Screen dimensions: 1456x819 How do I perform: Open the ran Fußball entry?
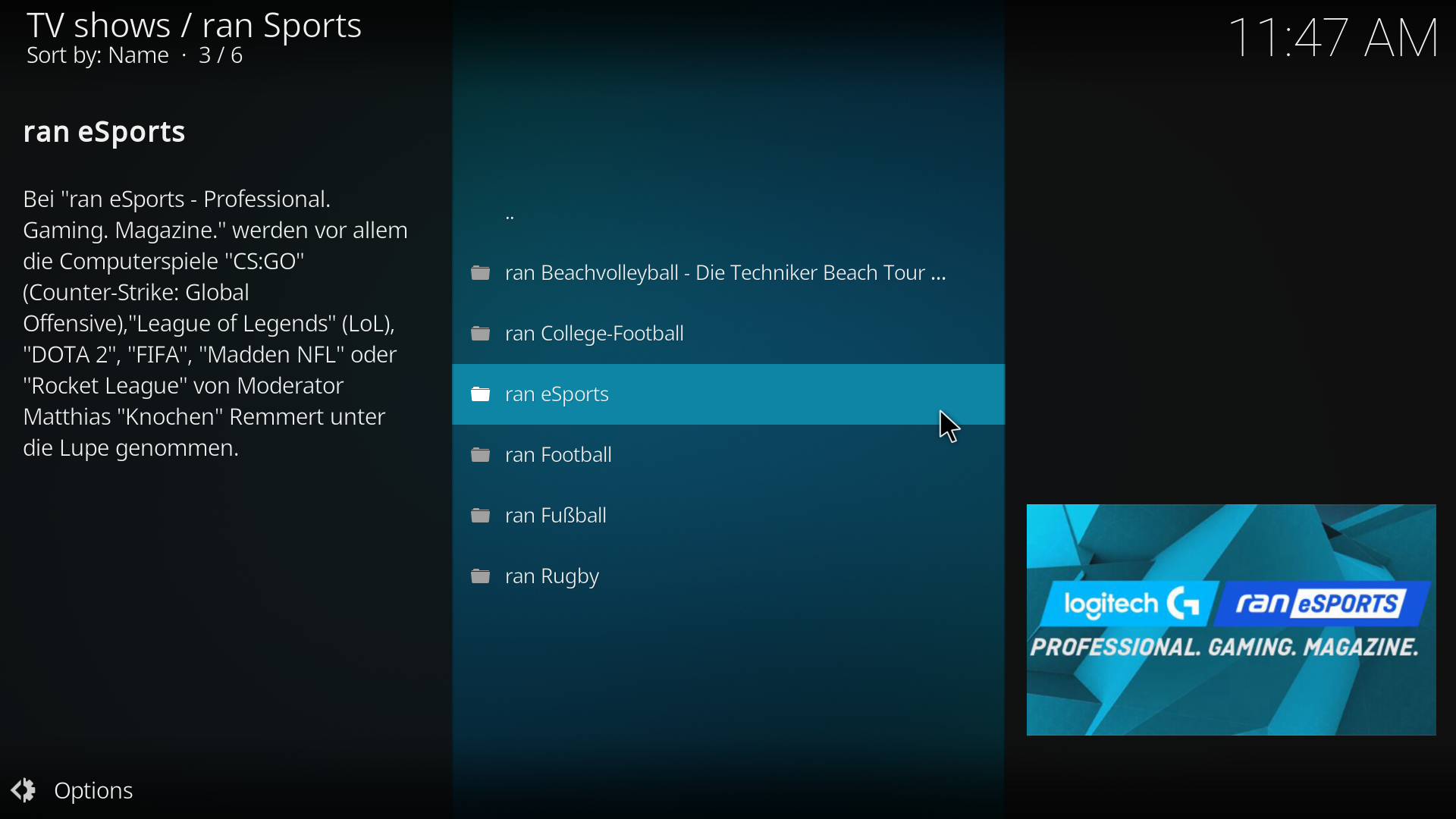pos(729,516)
